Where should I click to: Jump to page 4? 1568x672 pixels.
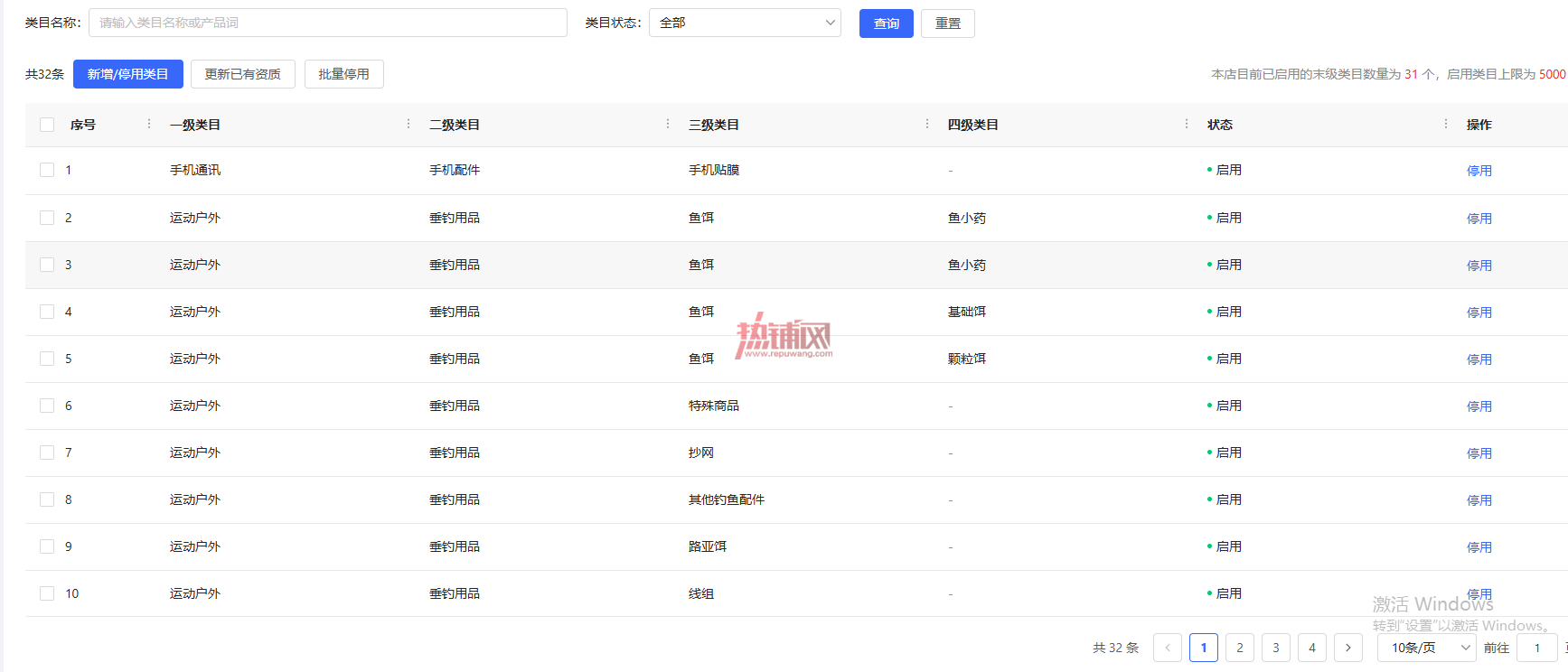1312,648
